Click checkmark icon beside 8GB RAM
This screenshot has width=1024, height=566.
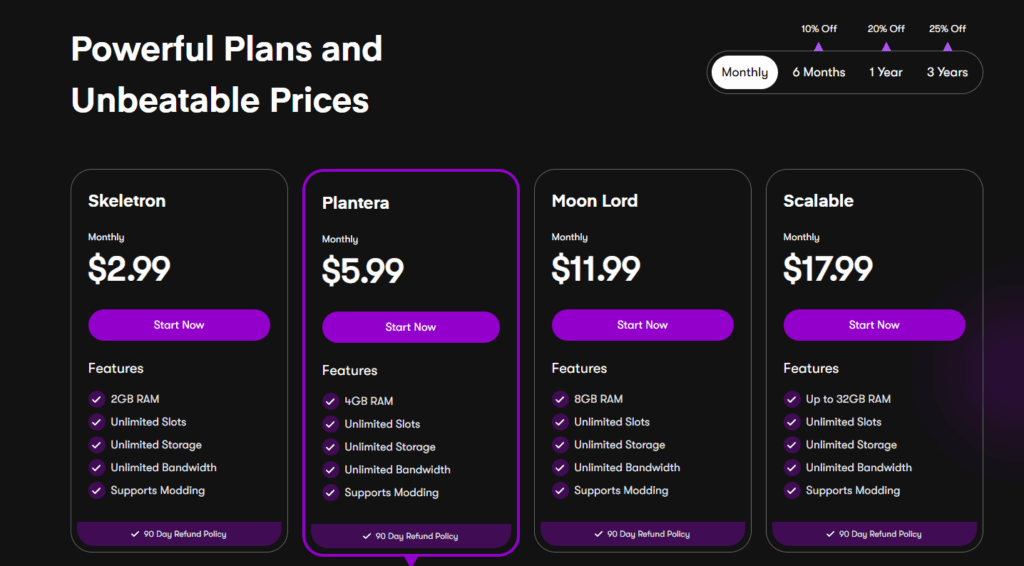(560, 399)
